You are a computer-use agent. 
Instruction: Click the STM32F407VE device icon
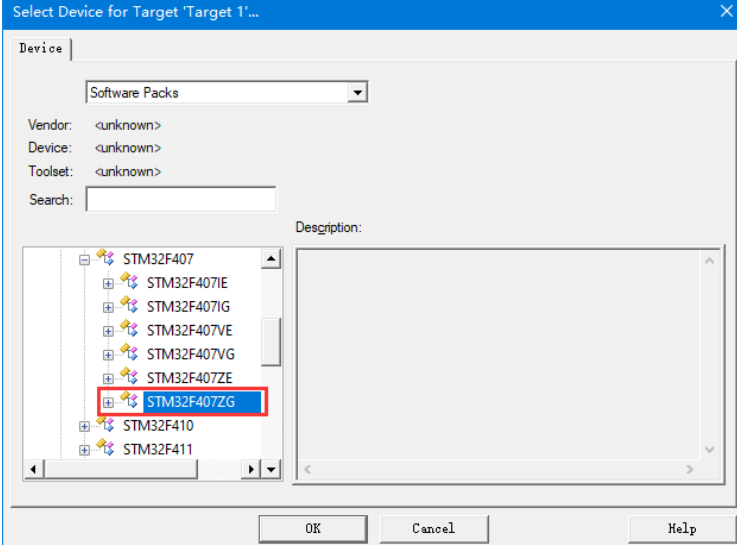pyautogui.click(x=129, y=328)
